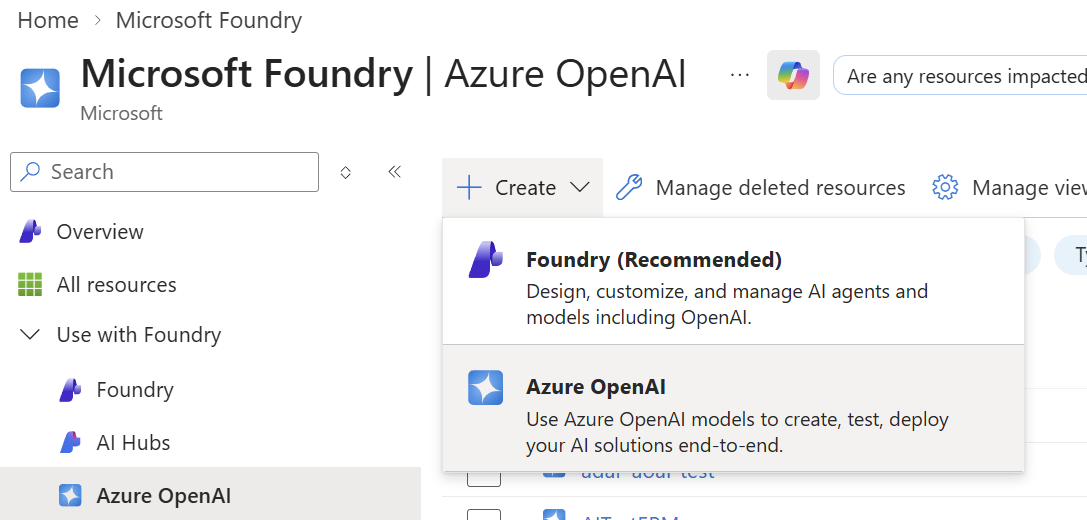Choose Azure OpenAI from Create menu
Screen dimensions: 1087x520
click(x=733, y=407)
